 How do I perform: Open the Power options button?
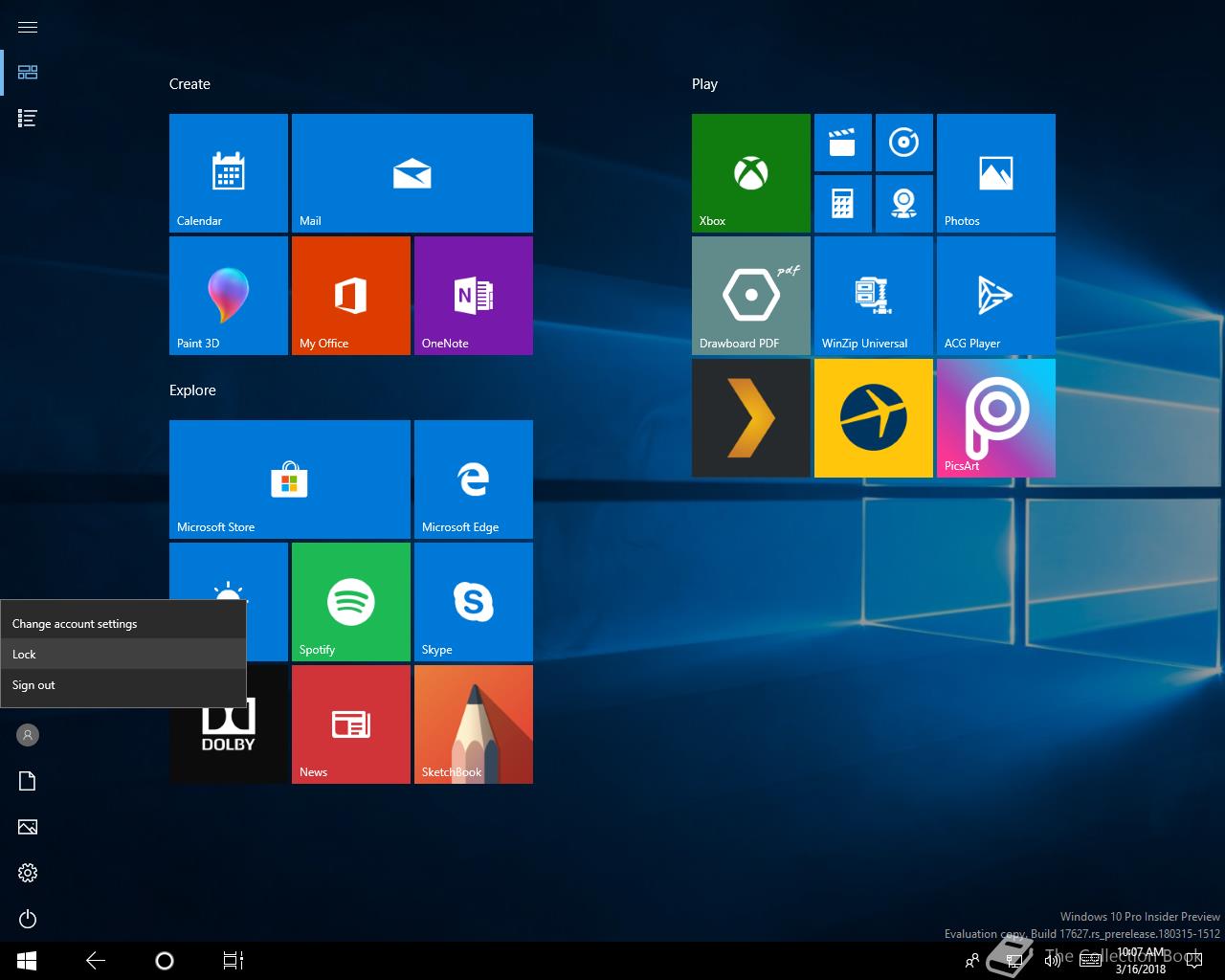(x=28, y=919)
